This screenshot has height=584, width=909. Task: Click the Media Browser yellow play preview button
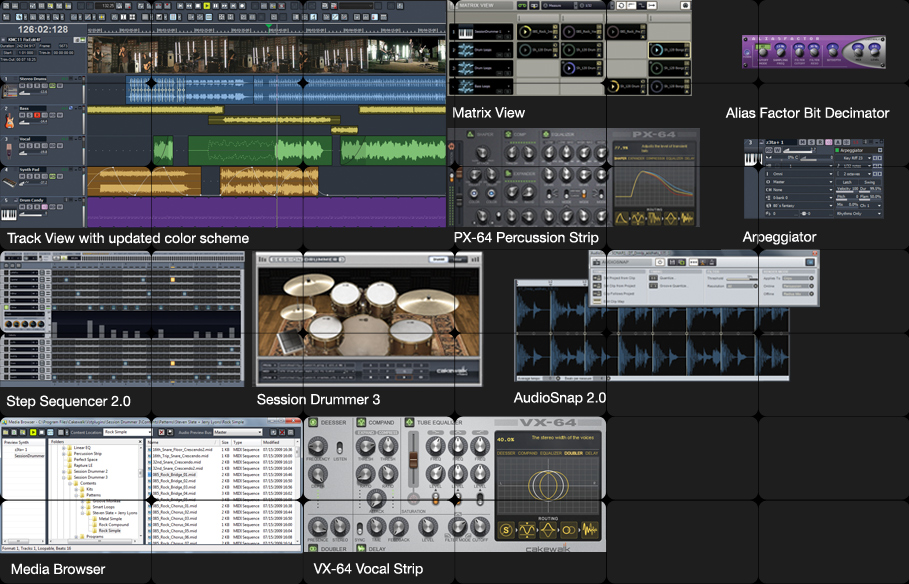click(x=33, y=432)
